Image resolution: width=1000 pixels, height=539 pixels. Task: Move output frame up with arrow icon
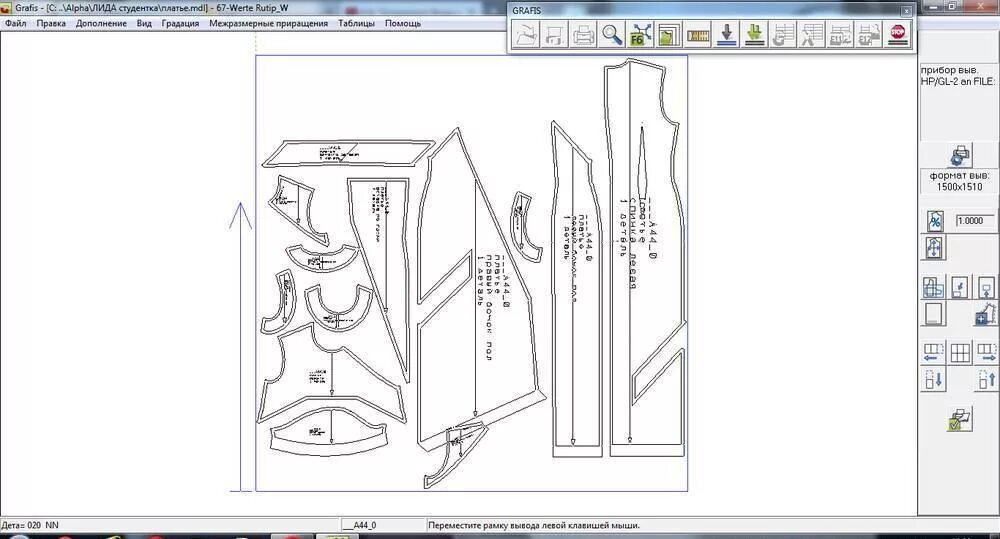click(987, 380)
